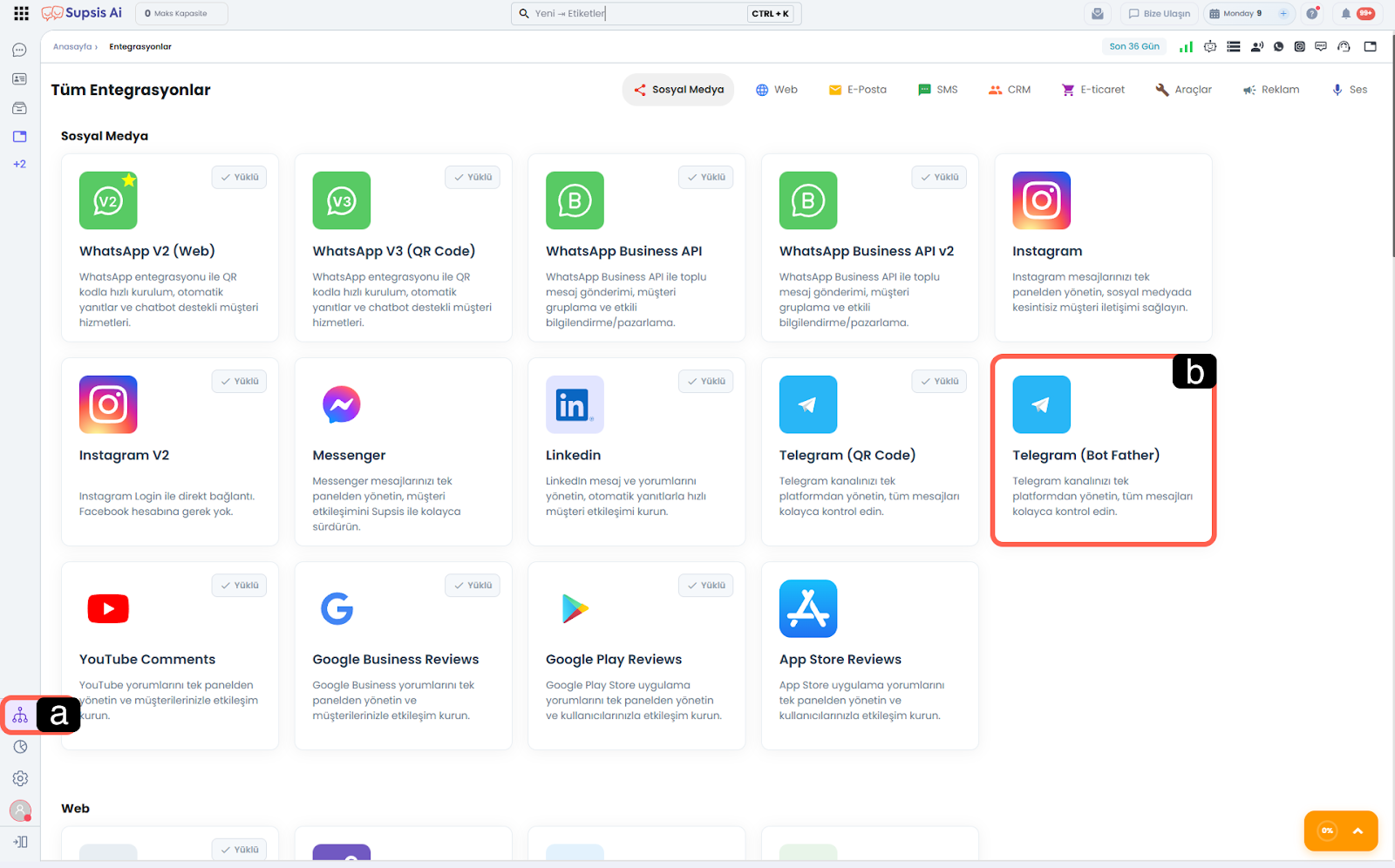1395x868 pixels.
Task: Switch to the E-ticaret category tab
Action: tap(1092, 90)
